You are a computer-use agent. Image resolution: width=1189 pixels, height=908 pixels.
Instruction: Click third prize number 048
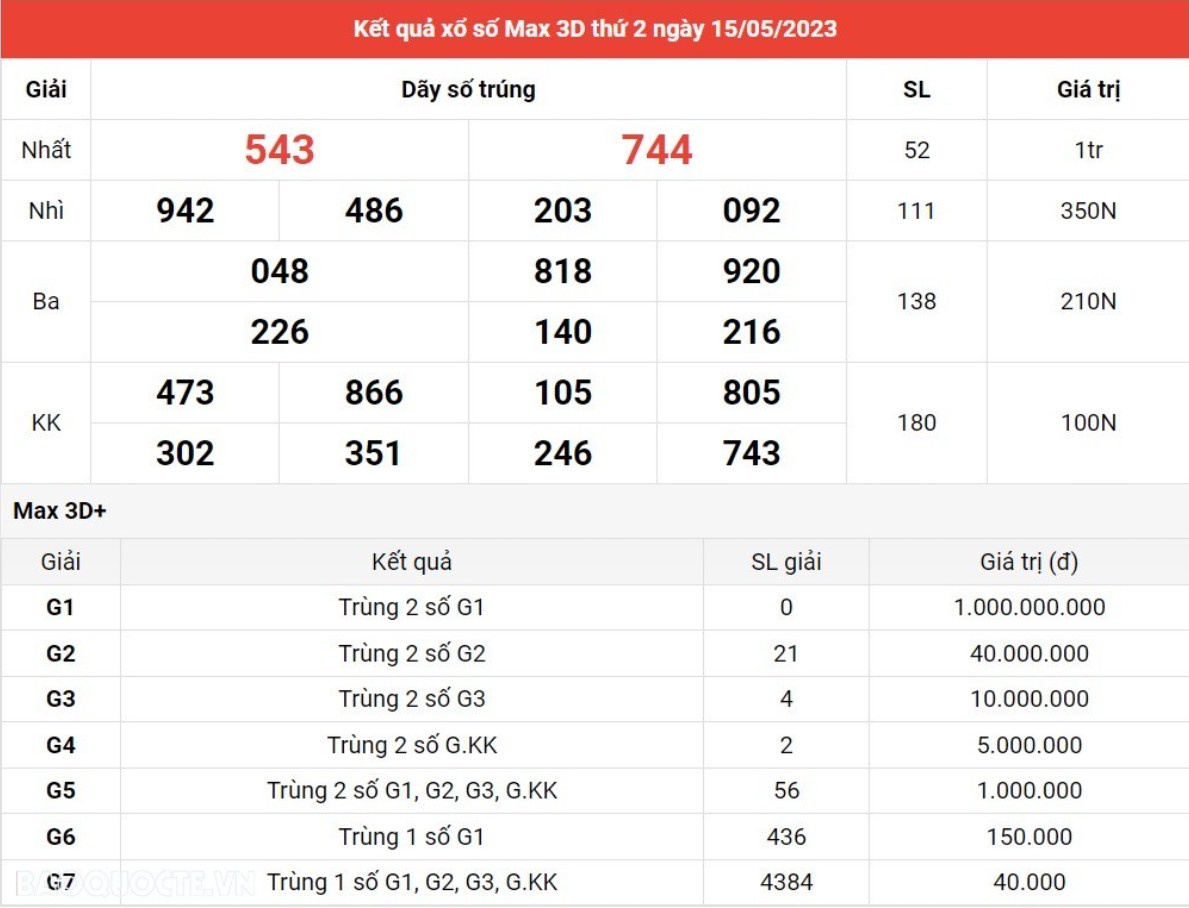280,271
